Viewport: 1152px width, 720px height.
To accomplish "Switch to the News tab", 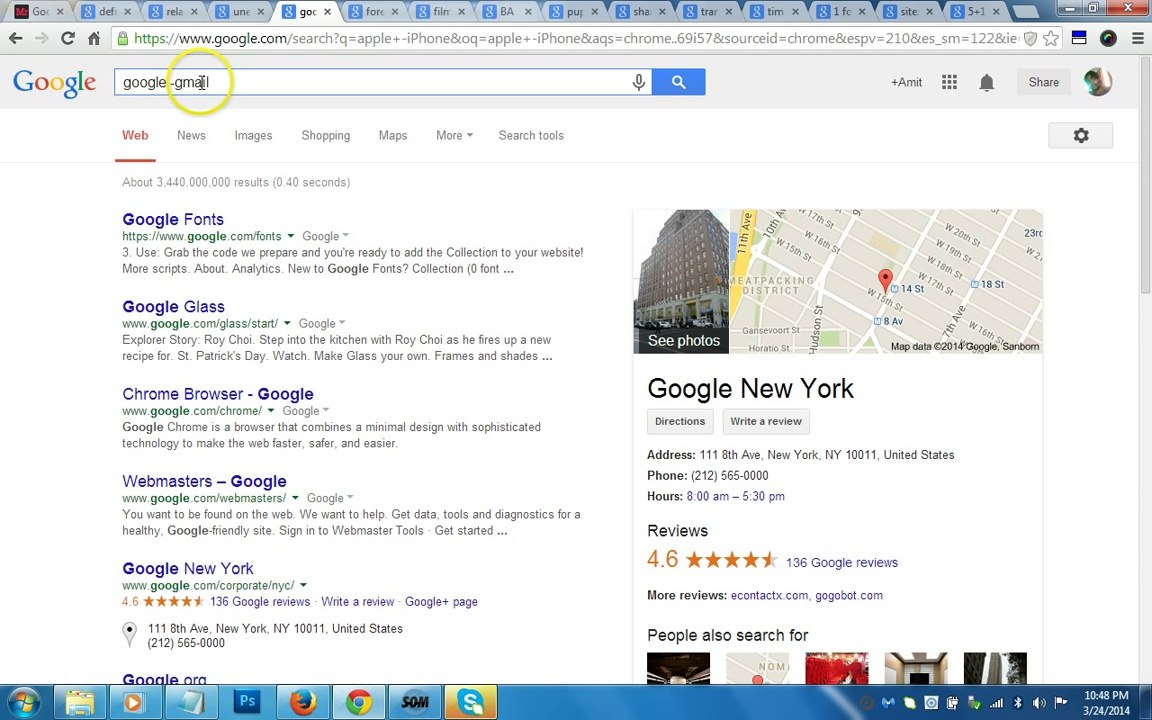I will [191, 135].
